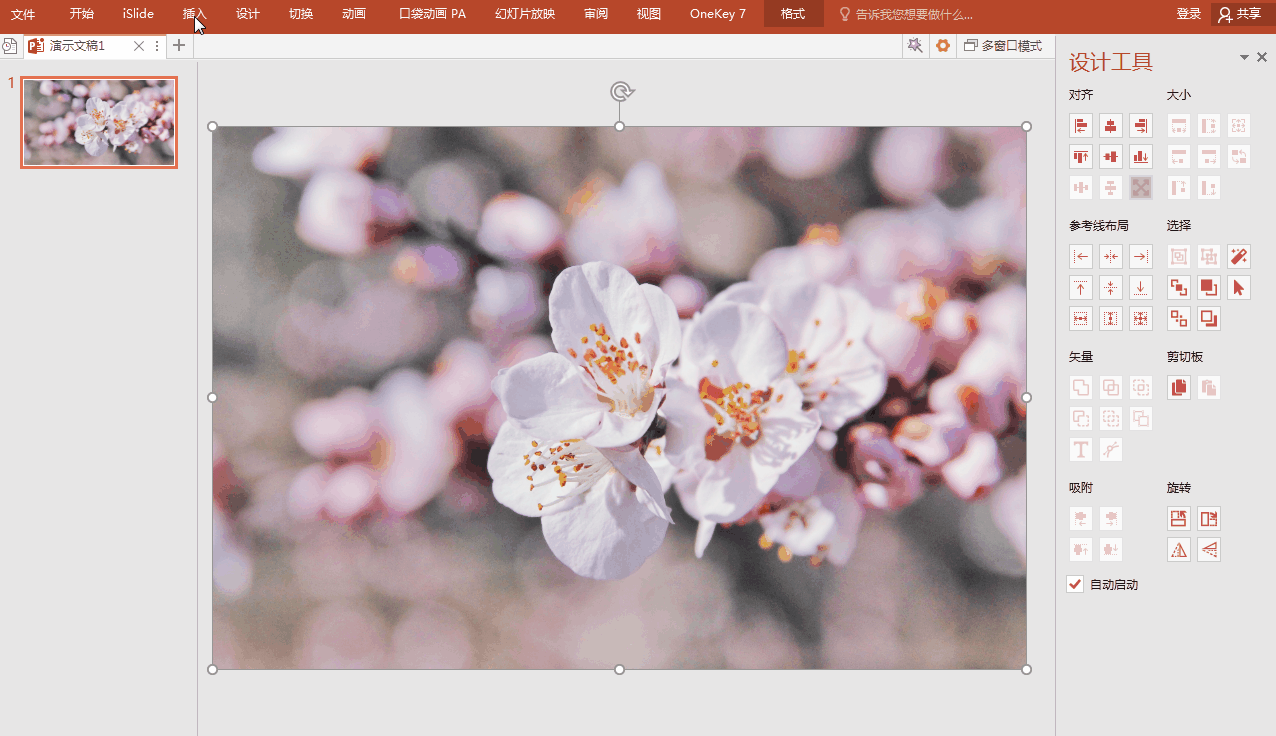Click the first rotate icon under 旋转
The width and height of the screenshot is (1276, 736).
(x=1179, y=519)
